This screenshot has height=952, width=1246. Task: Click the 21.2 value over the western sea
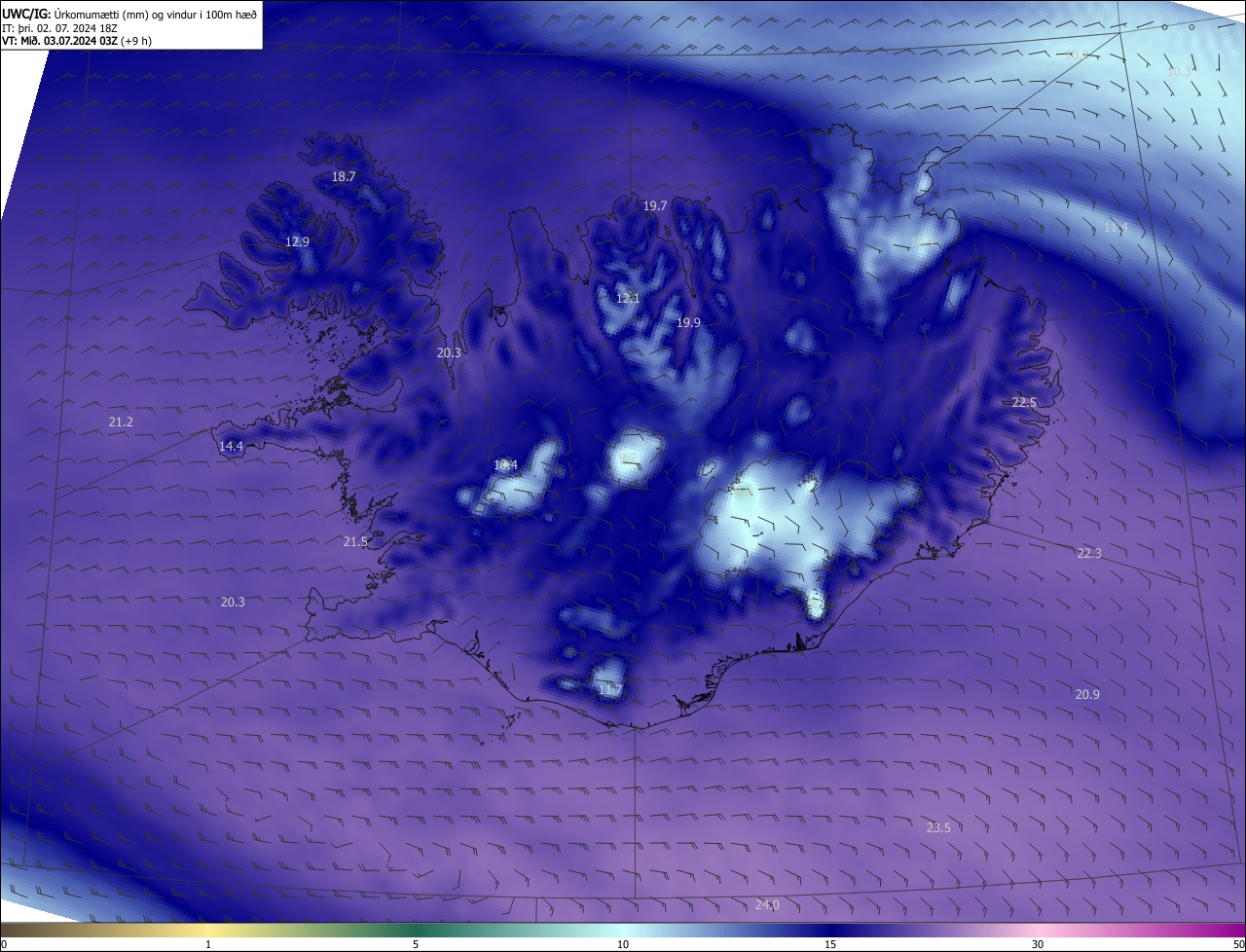pos(121,422)
